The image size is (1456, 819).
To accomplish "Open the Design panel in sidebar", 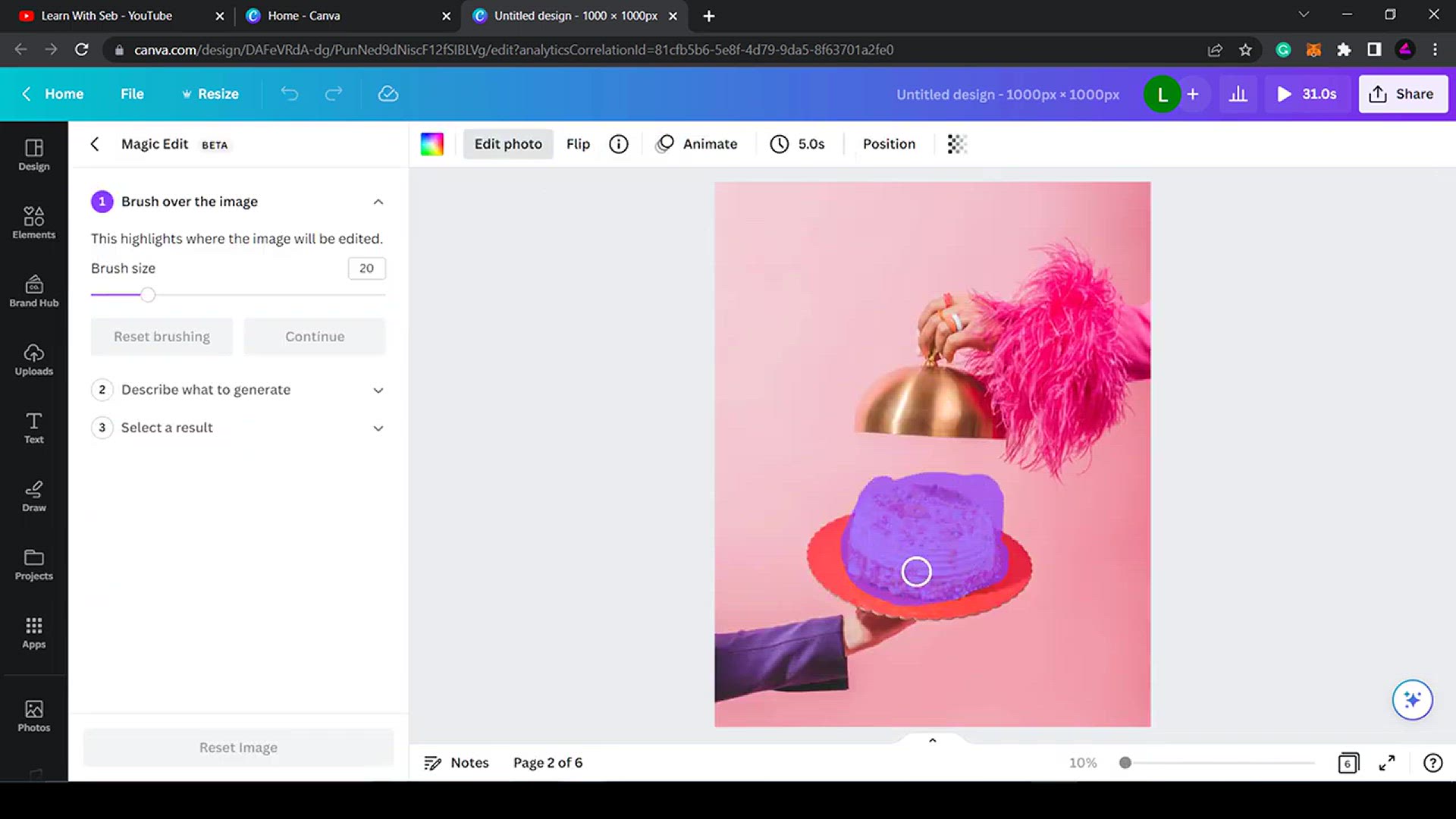I will point(33,155).
